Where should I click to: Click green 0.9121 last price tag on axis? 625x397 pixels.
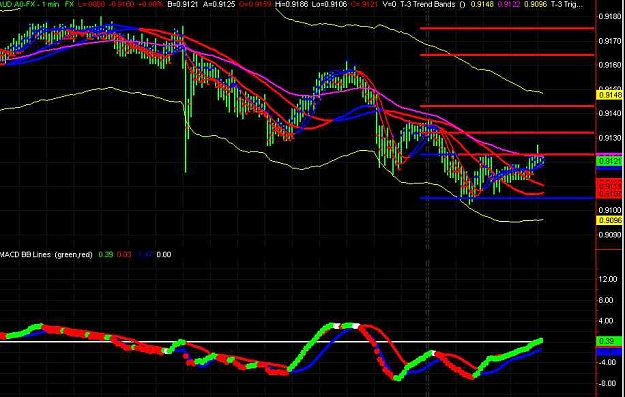(609, 161)
